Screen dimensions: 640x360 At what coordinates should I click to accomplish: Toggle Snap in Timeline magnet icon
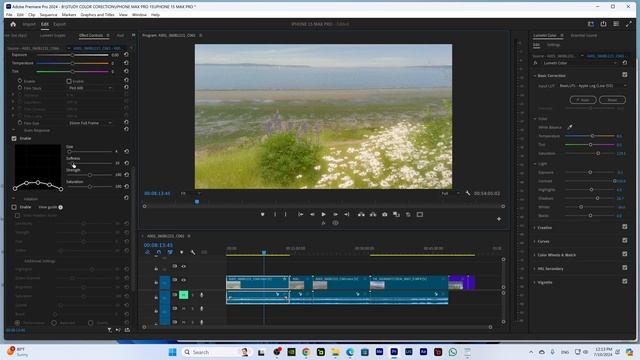[x=159, y=252]
